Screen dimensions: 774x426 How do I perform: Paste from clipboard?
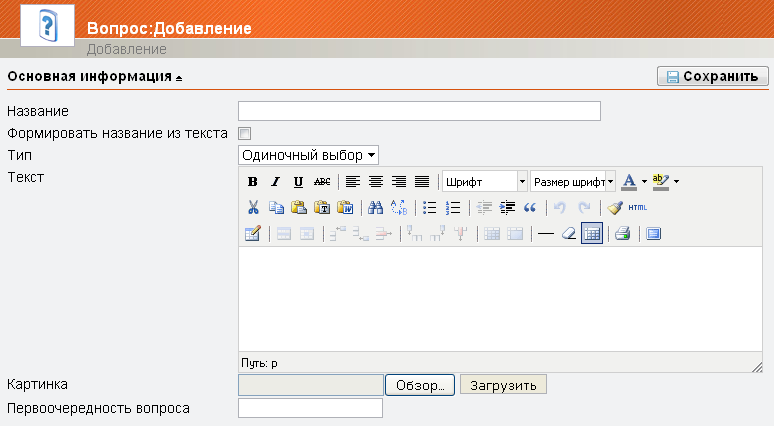pos(299,207)
